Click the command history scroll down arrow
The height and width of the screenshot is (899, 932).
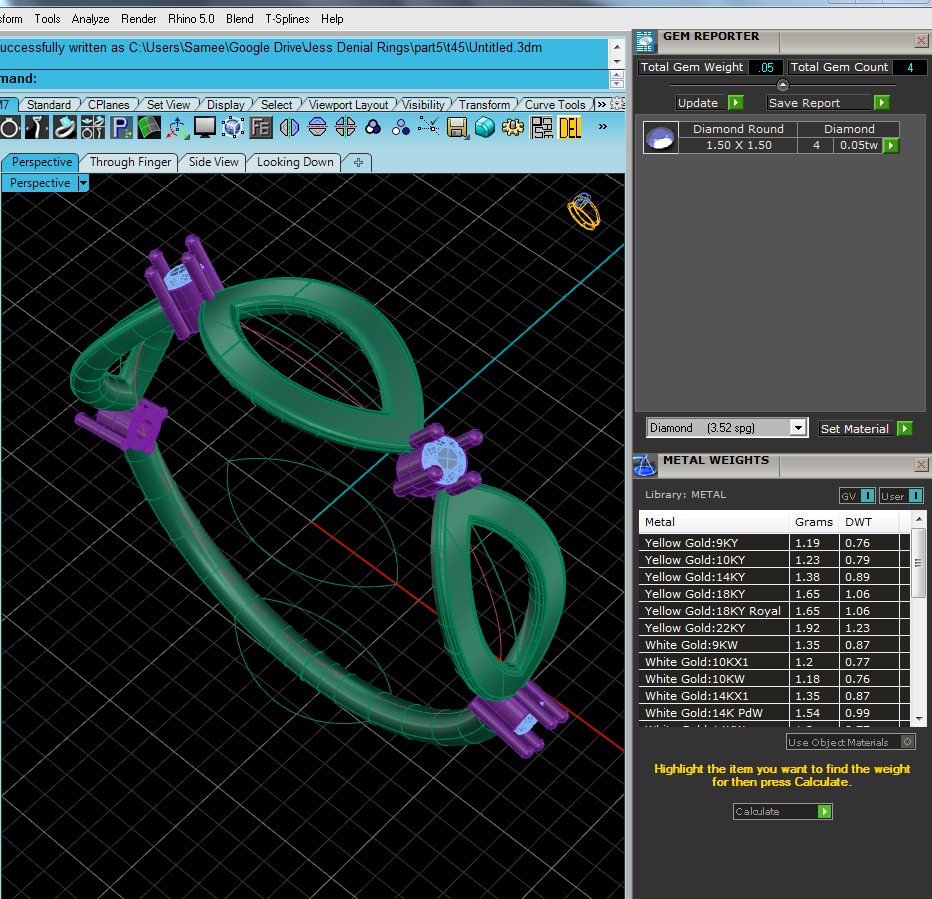pos(617,62)
